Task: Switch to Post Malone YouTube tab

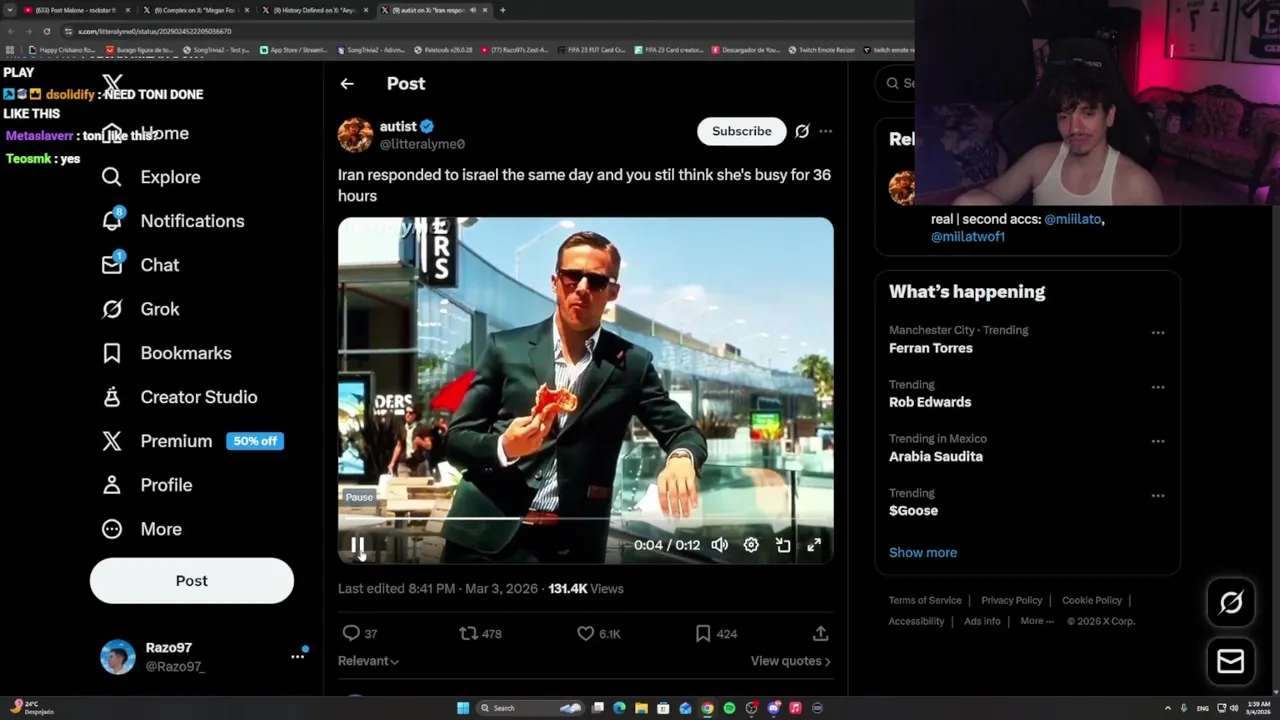Action: point(76,10)
